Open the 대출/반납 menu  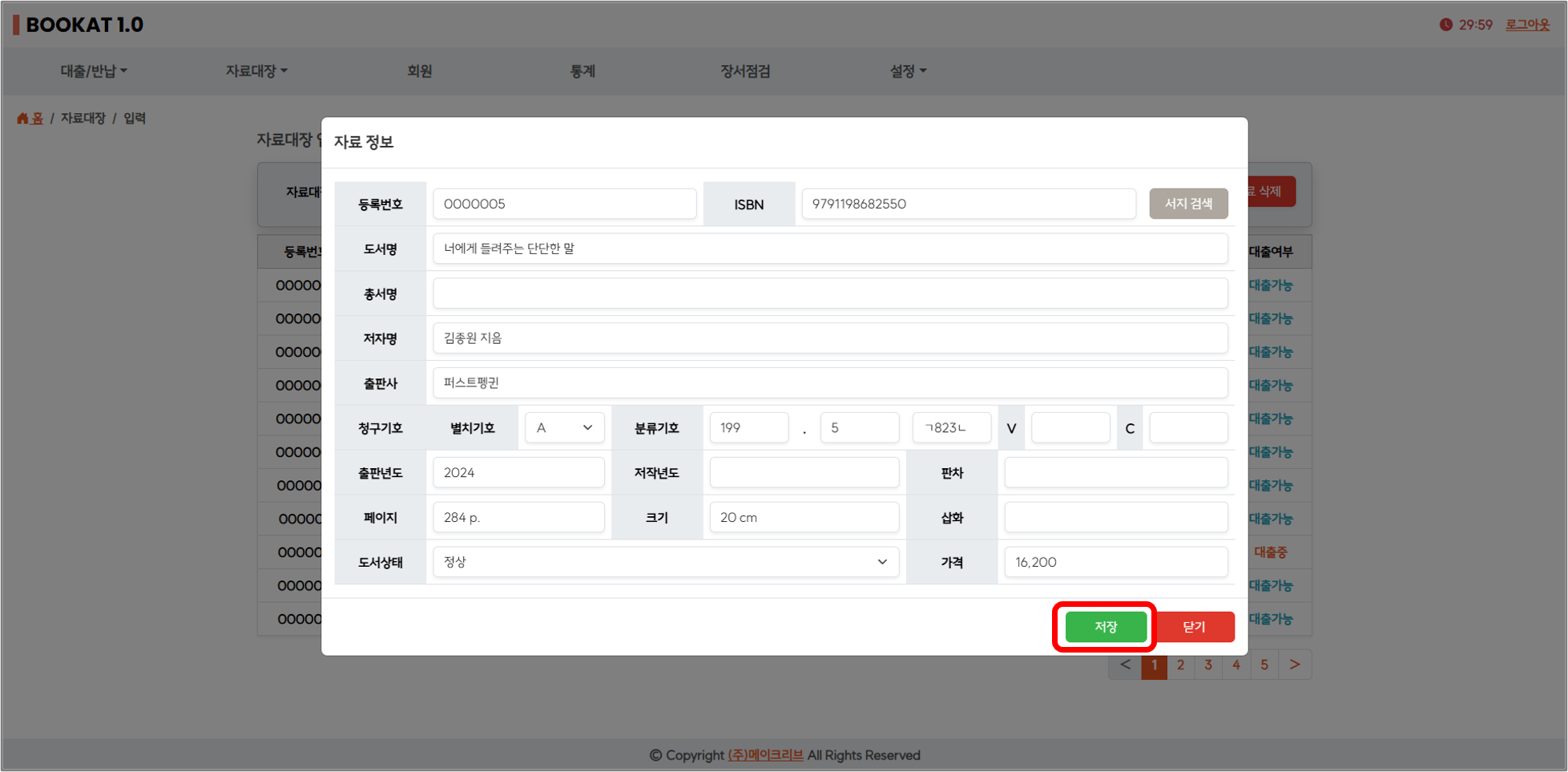tap(94, 71)
